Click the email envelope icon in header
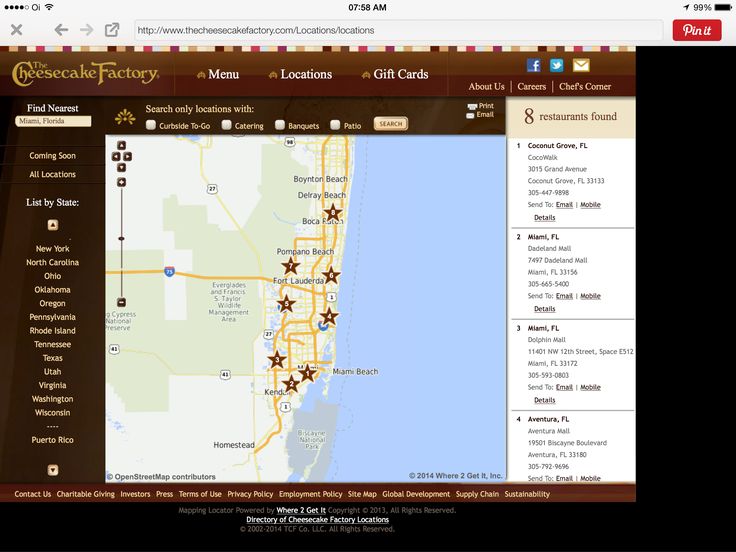 pos(581,65)
